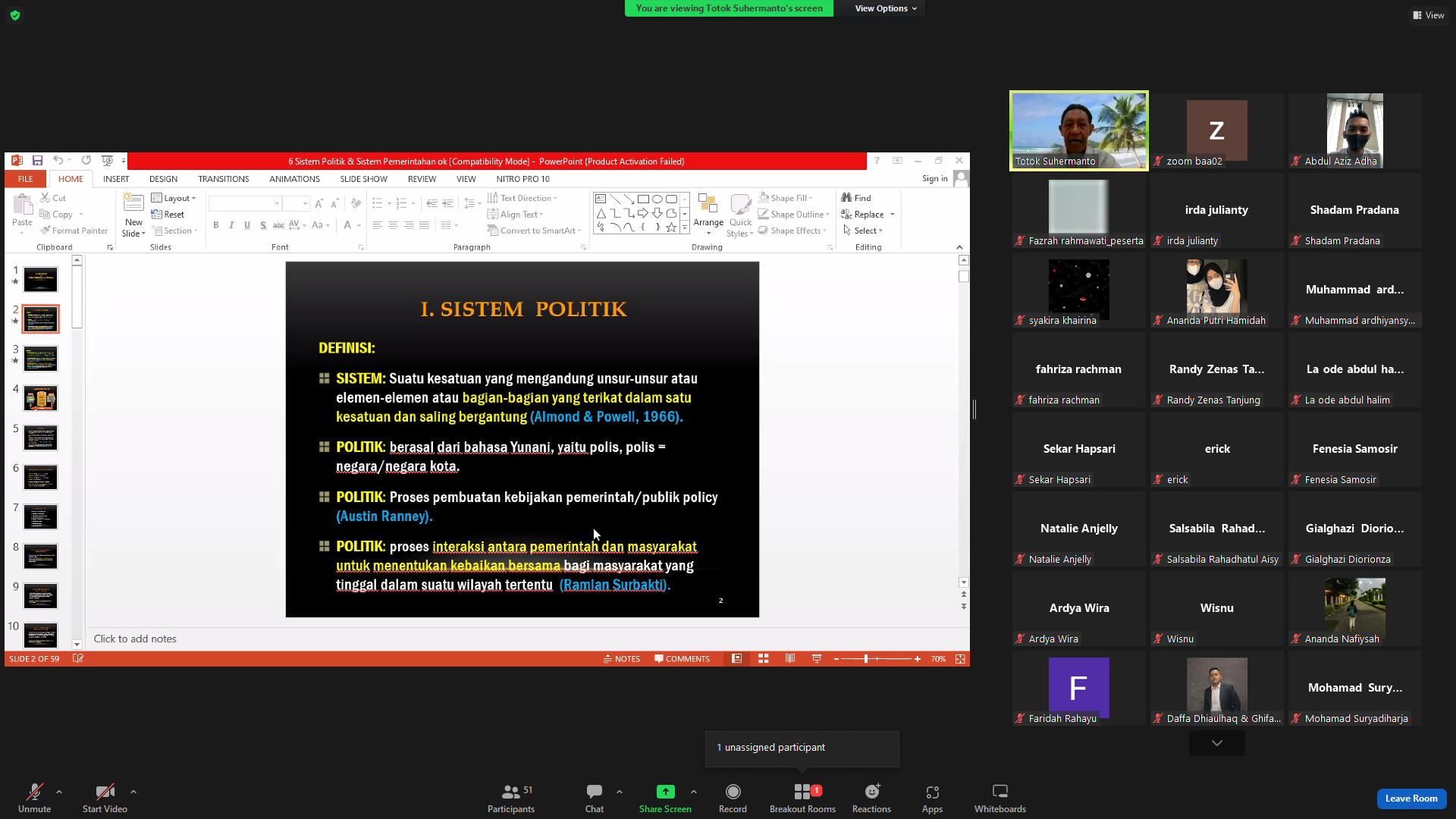Click the Arrange shapes icon
The height and width of the screenshot is (819, 1456).
tap(708, 204)
